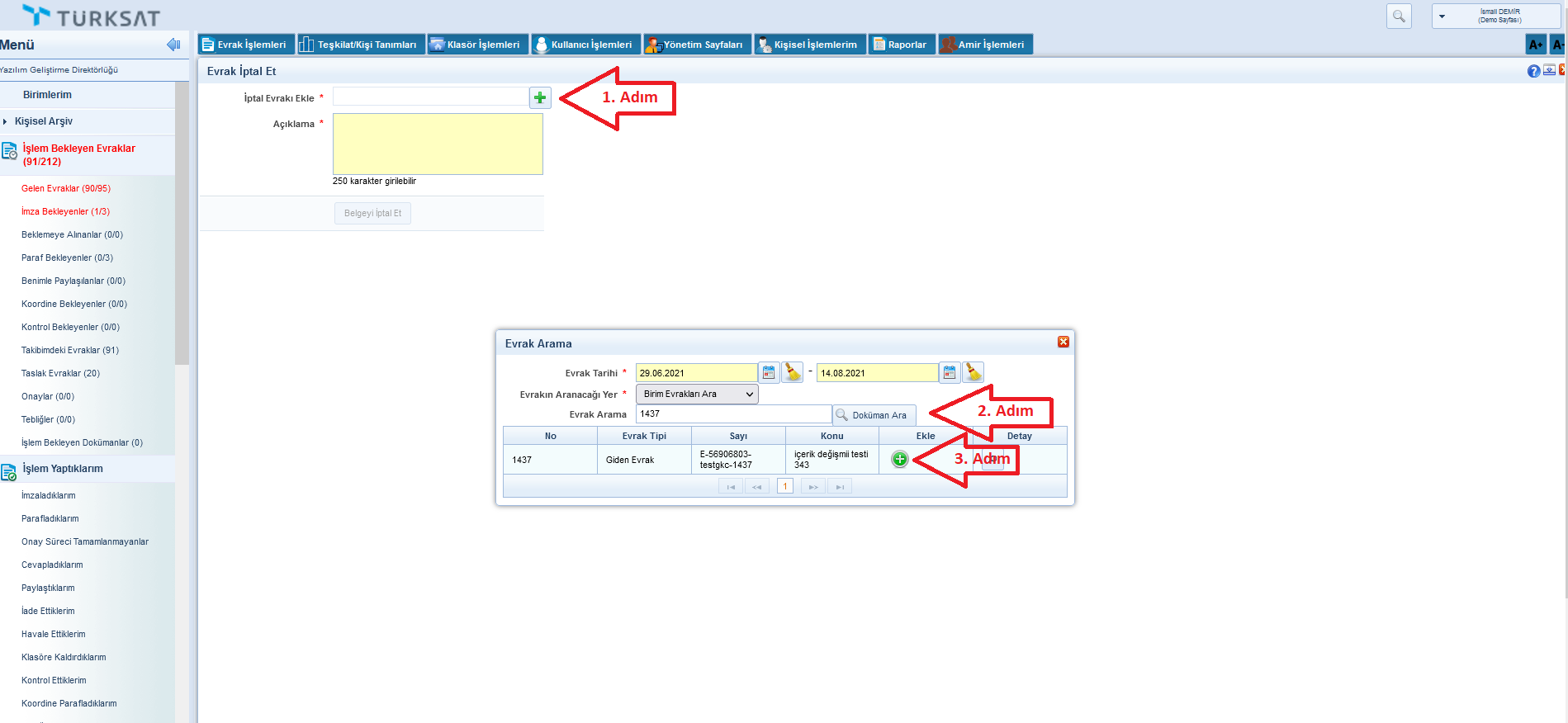Click the green plus next to İptal Evrakı Ekle
This screenshot has width=1568, height=723.
[540, 98]
